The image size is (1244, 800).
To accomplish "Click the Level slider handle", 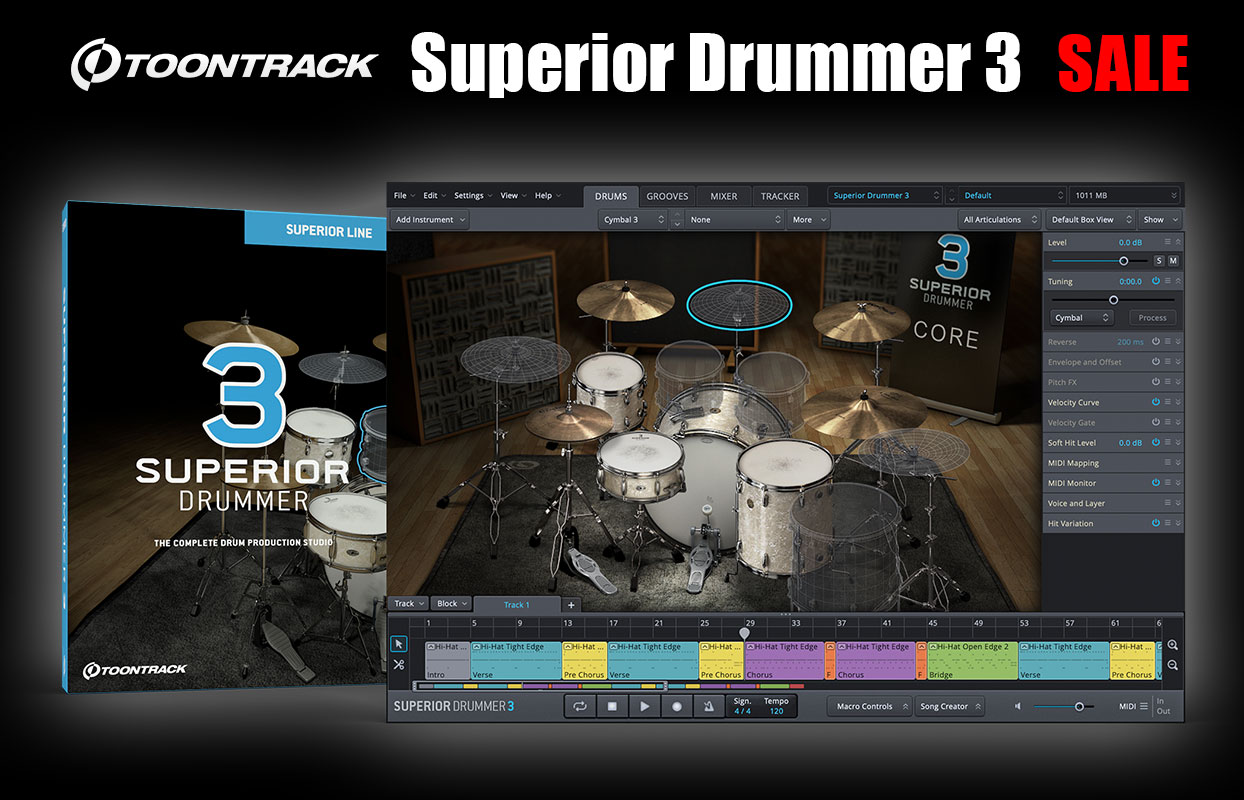I will coord(1124,260).
